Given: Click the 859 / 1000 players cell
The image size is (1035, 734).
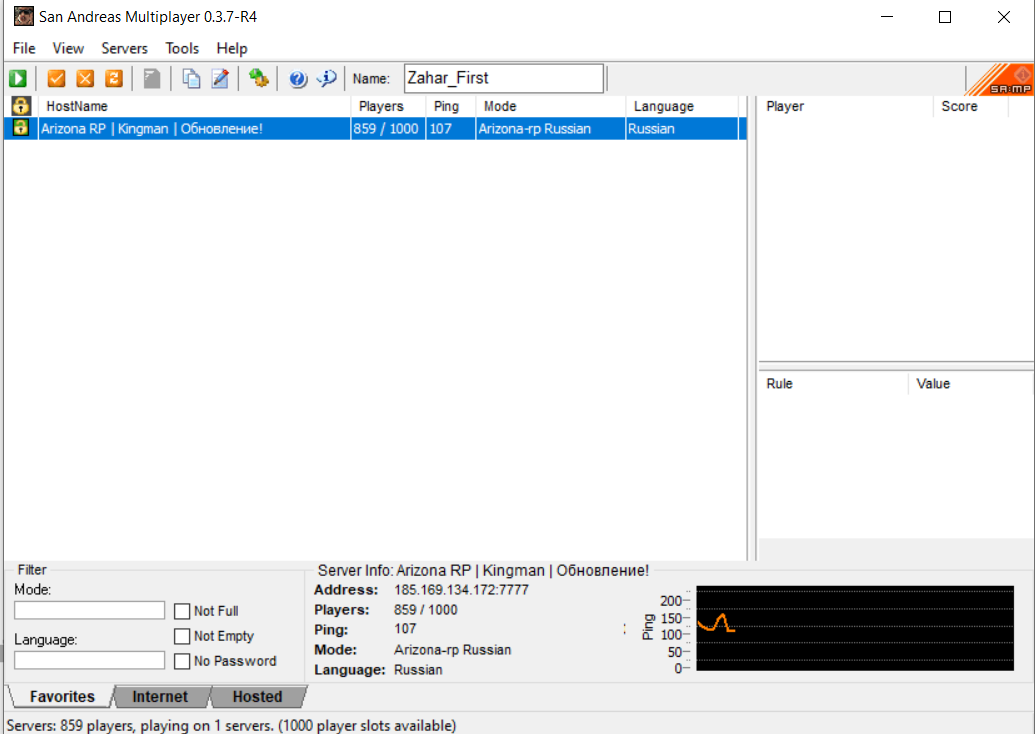Looking at the screenshot, I should [x=386, y=129].
